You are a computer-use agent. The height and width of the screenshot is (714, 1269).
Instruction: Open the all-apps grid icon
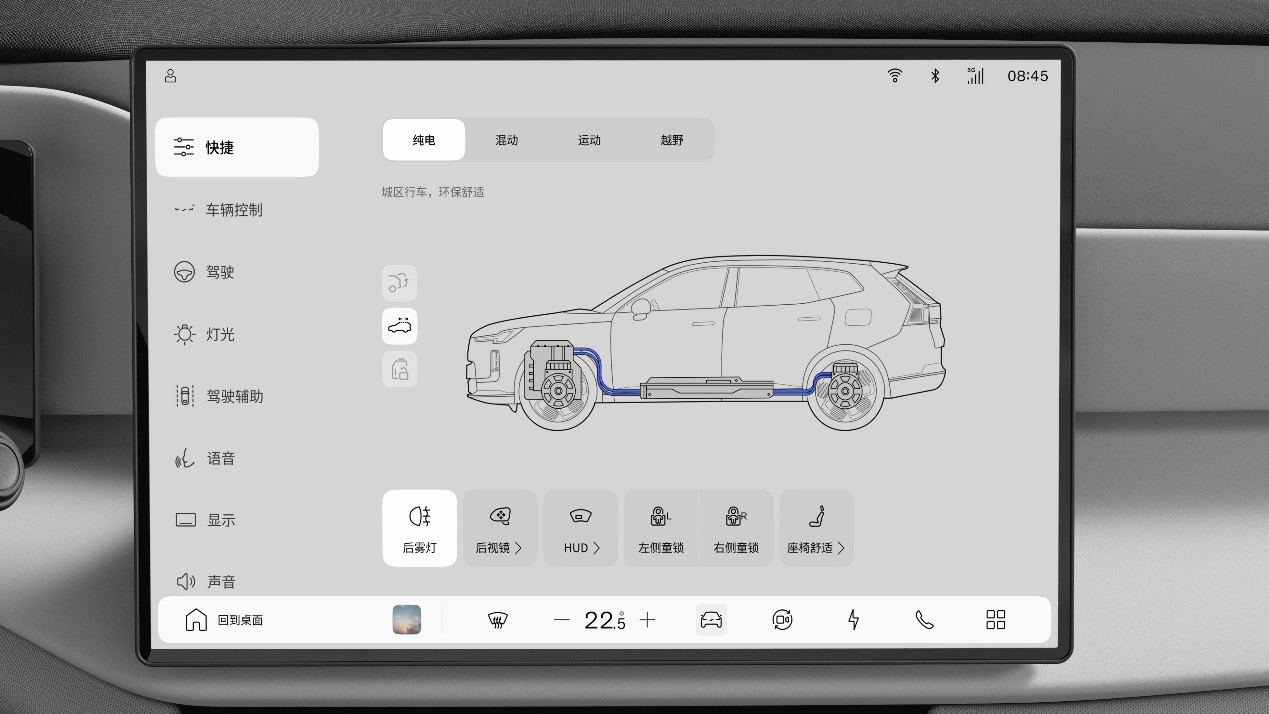click(x=996, y=620)
